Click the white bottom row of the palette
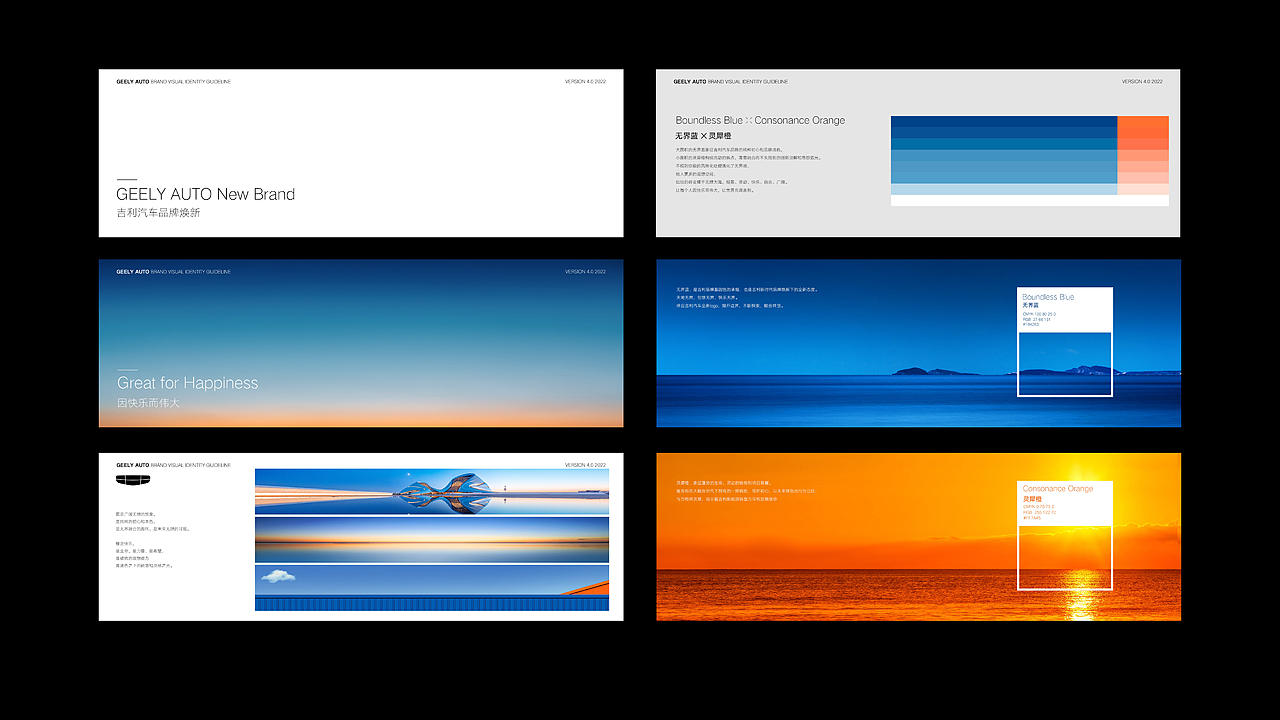Screen dimensions: 1280x720 coord(1030,200)
